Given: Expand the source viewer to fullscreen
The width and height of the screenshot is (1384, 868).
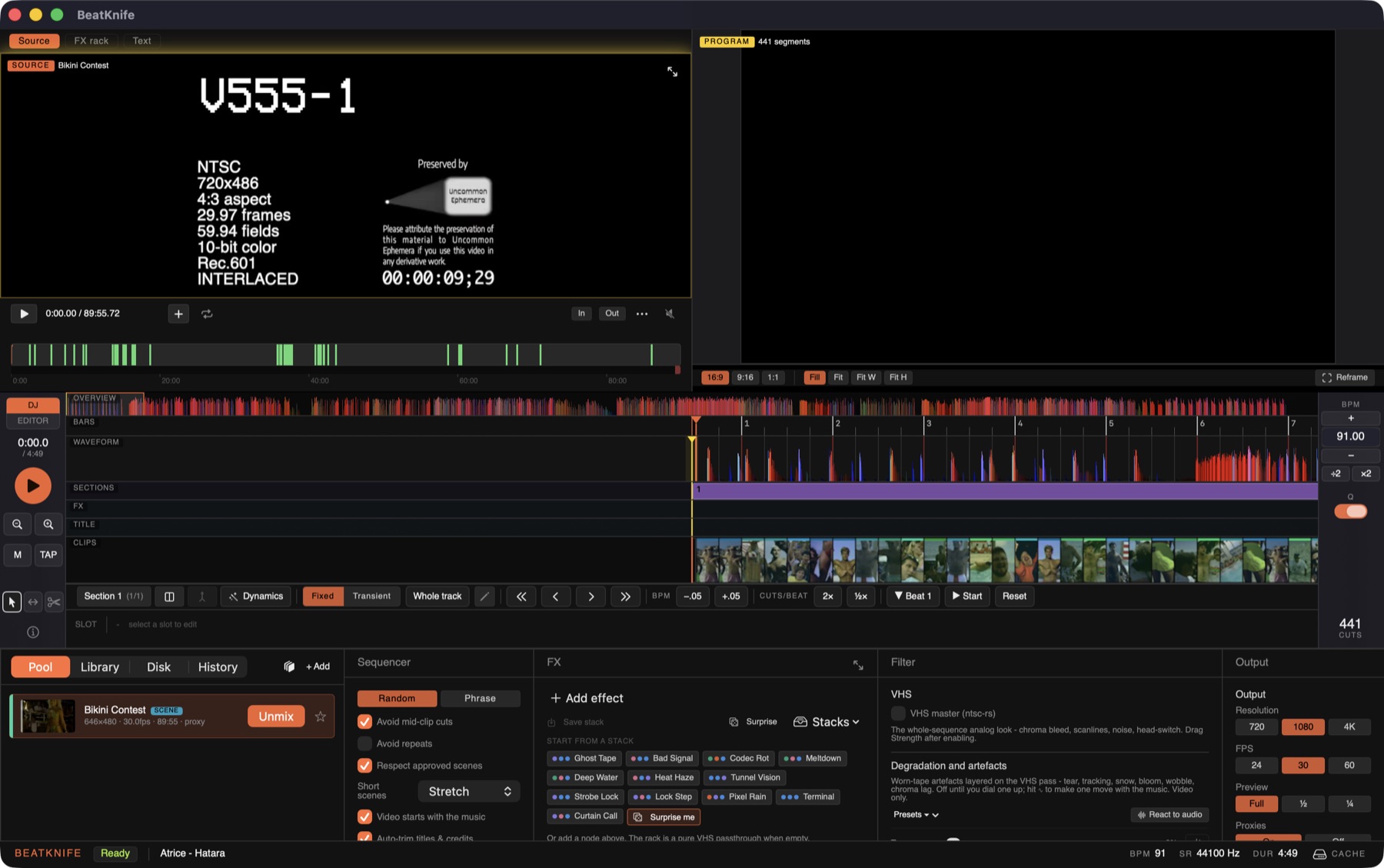Looking at the screenshot, I should point(672,72).
